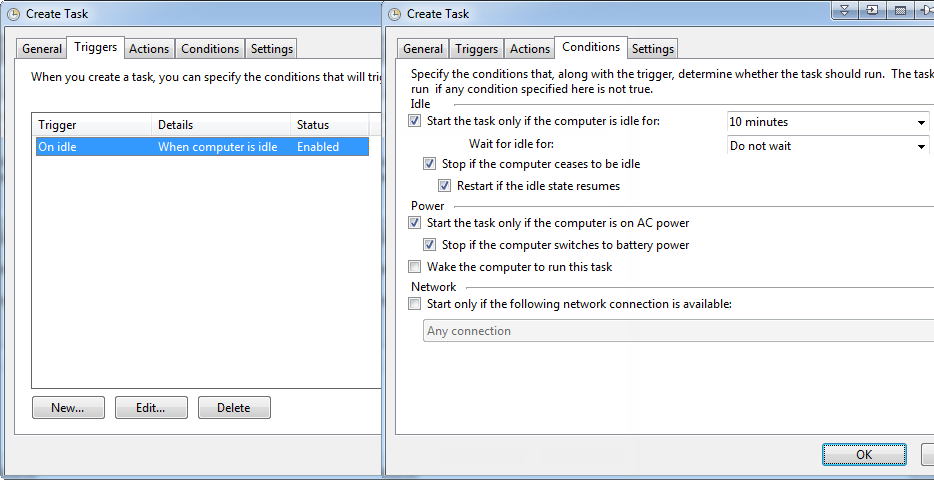Click the dotted grid titlebar icon
Viewport: 934px width, 480px height.
click(x=901, y=10)
